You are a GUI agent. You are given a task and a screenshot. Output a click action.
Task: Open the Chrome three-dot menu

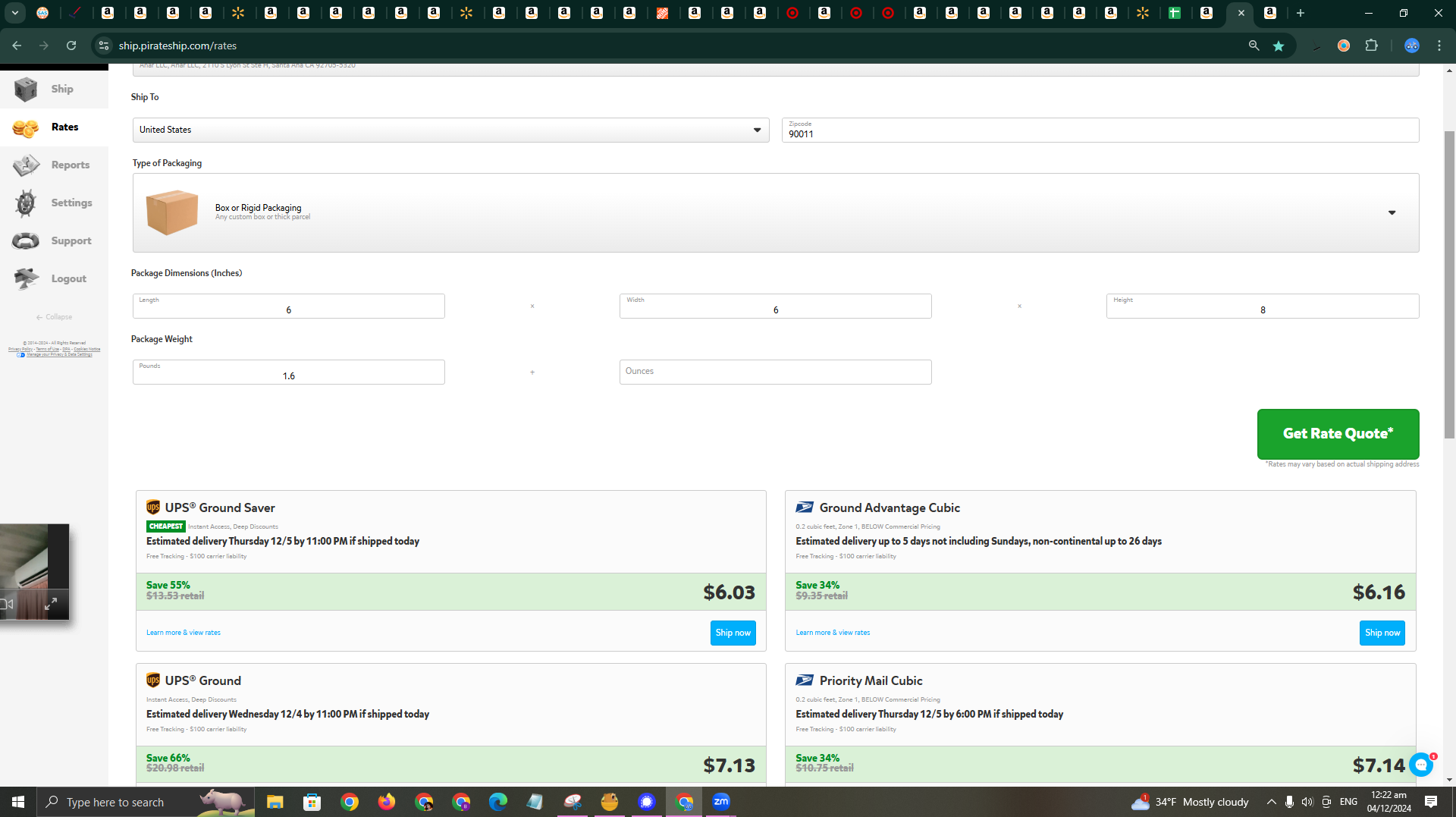click(x=1439, y=46)
